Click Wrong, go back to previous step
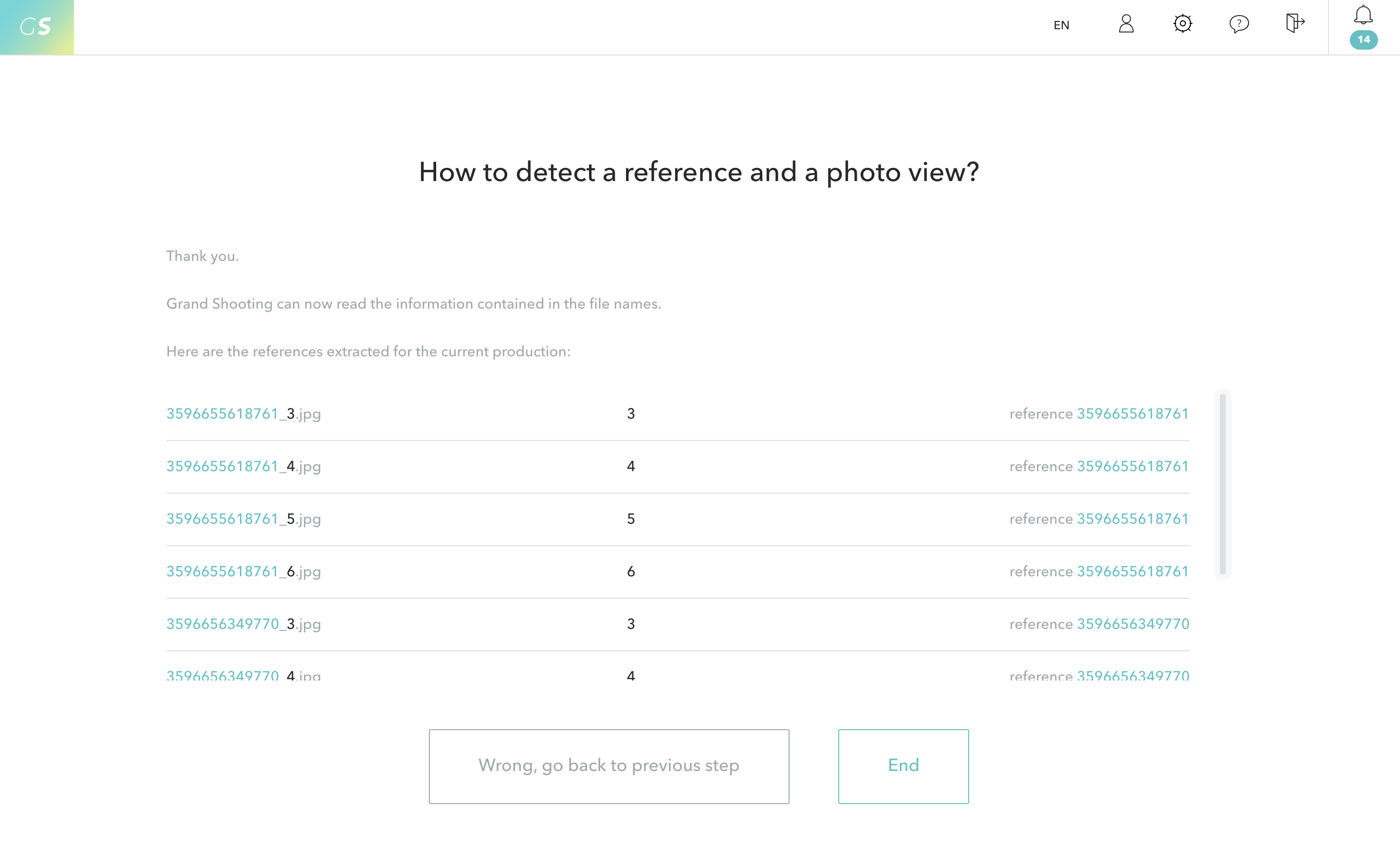 point(608,766)
